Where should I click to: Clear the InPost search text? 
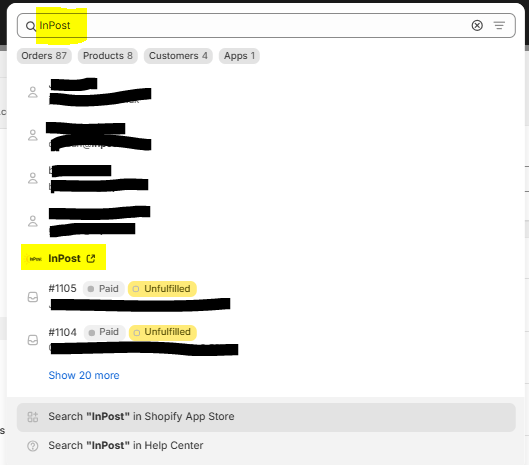pos(477,25)
